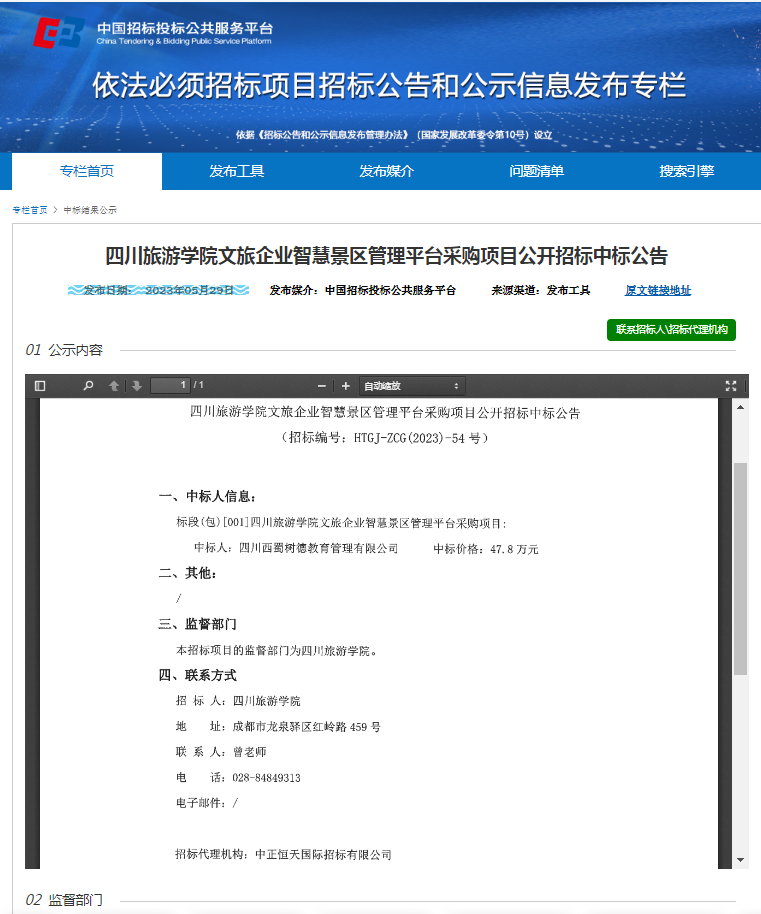Click the 四、联系方式 heading in PDF
Image resolution: width=761 pixels, height=914 pixels.
click(198, 676)
